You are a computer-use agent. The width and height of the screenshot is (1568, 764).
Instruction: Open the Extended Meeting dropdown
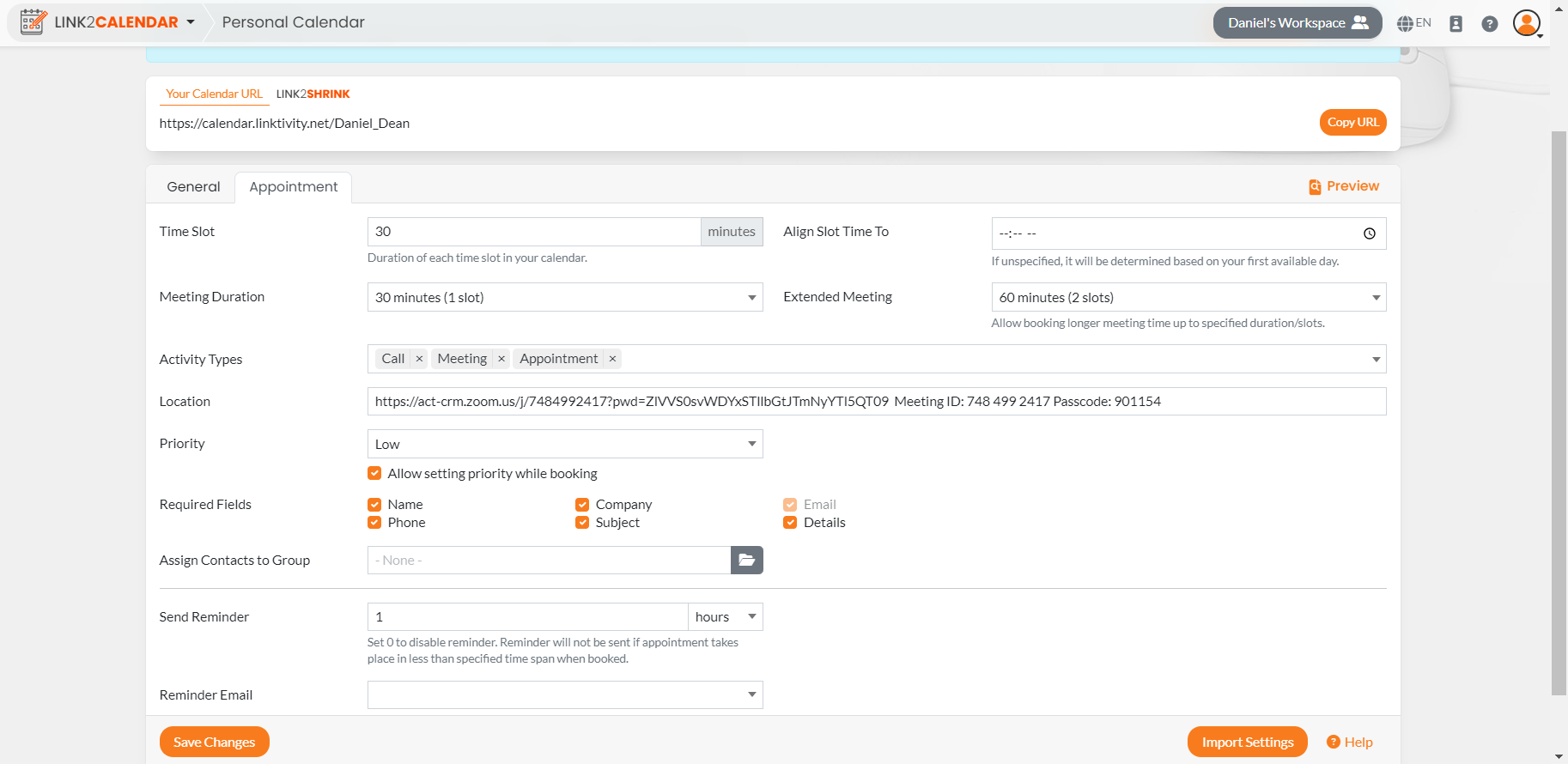click(x=1188, y=297)
